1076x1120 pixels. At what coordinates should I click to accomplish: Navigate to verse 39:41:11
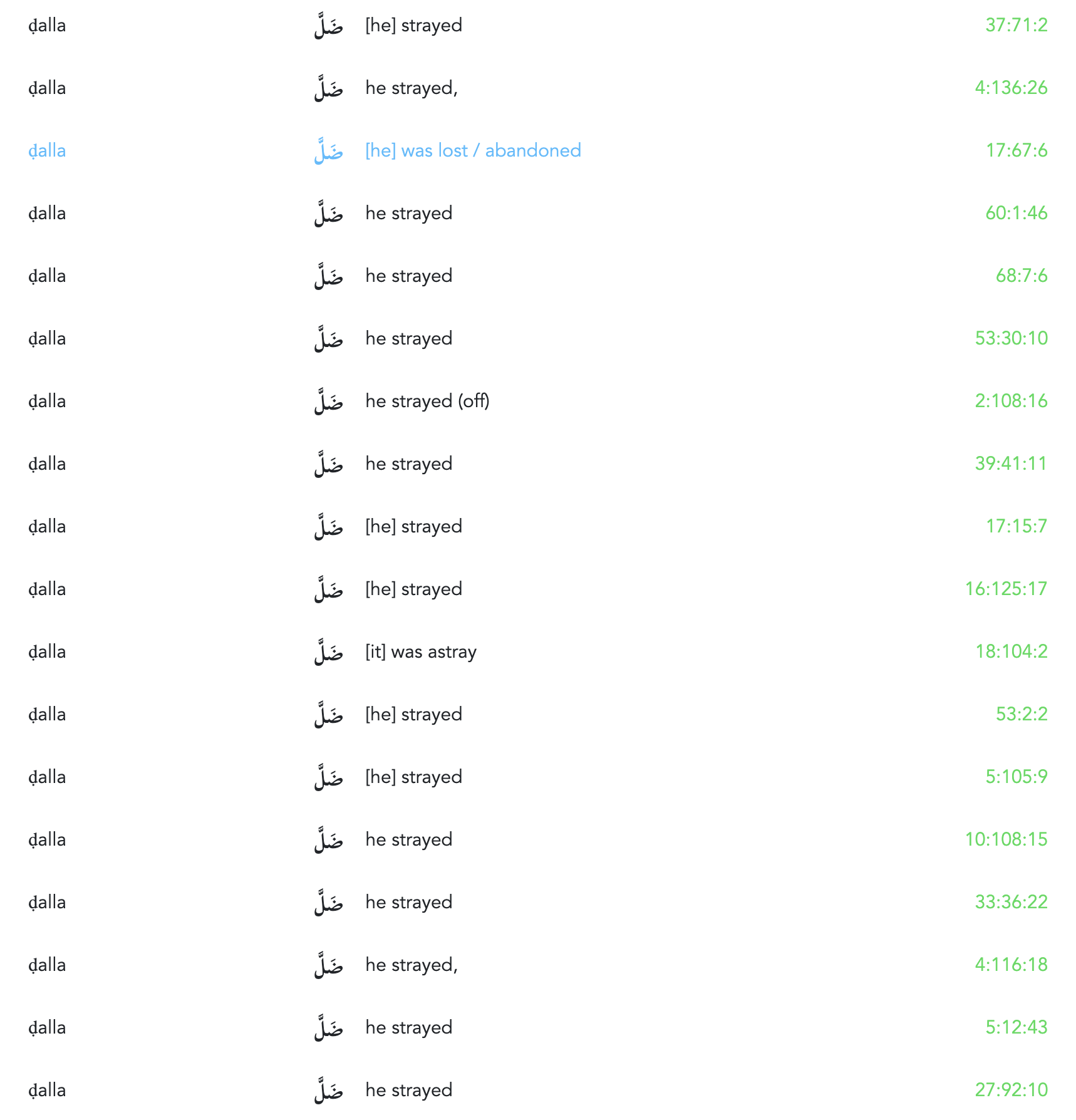click(x=1011, y=464)
